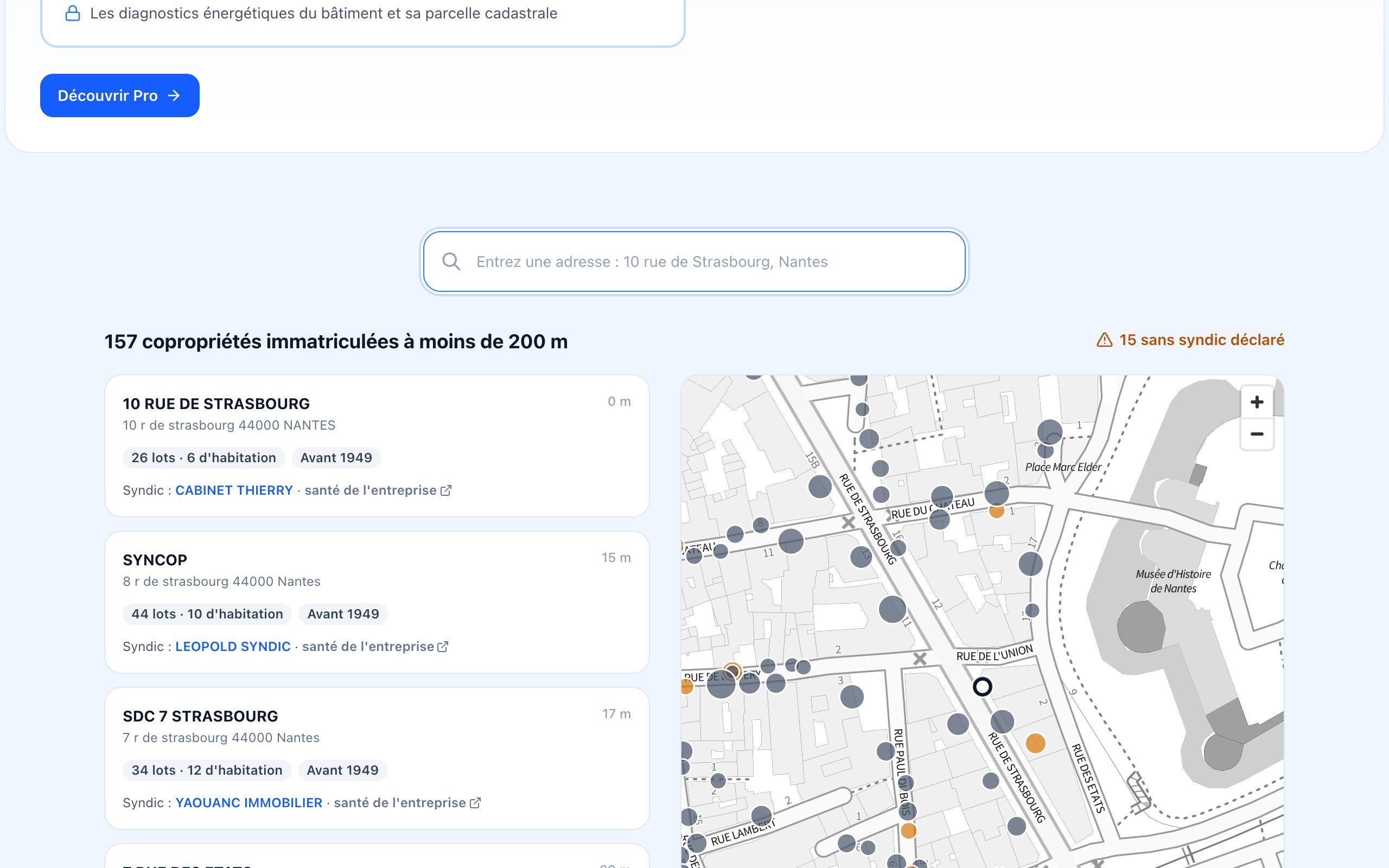Click the padlock icon beside diagnostics énergétiques
Screen dimensions: 1389x868
(73, 13)
